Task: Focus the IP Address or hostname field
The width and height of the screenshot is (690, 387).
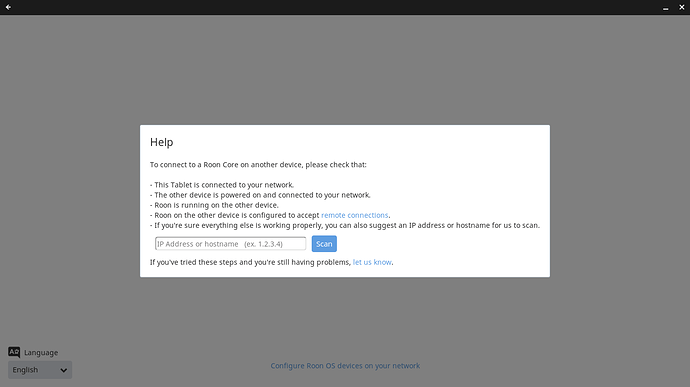Action: click(230, 243)
